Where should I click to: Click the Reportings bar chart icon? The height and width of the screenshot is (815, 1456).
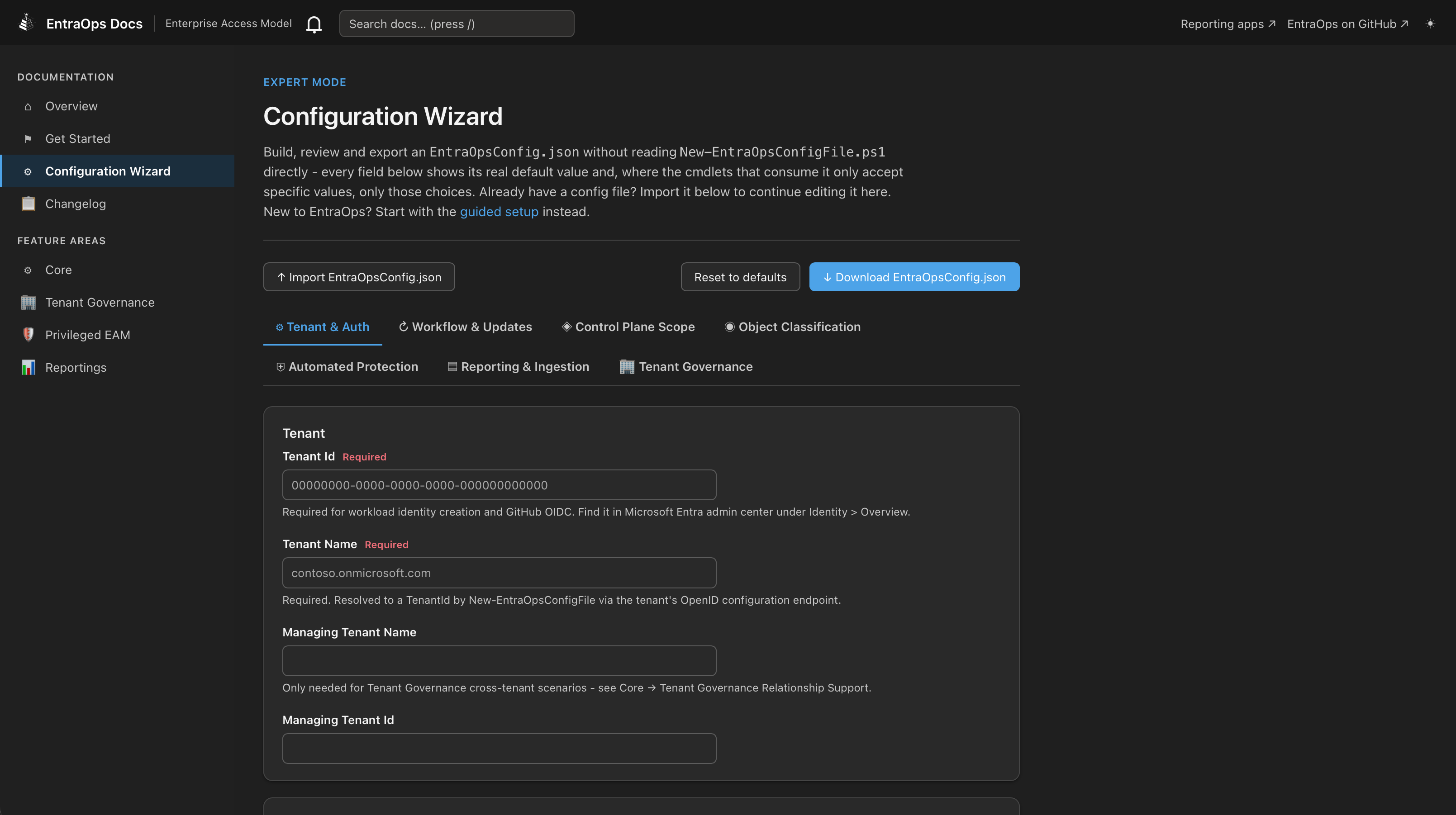coord(28,367)
